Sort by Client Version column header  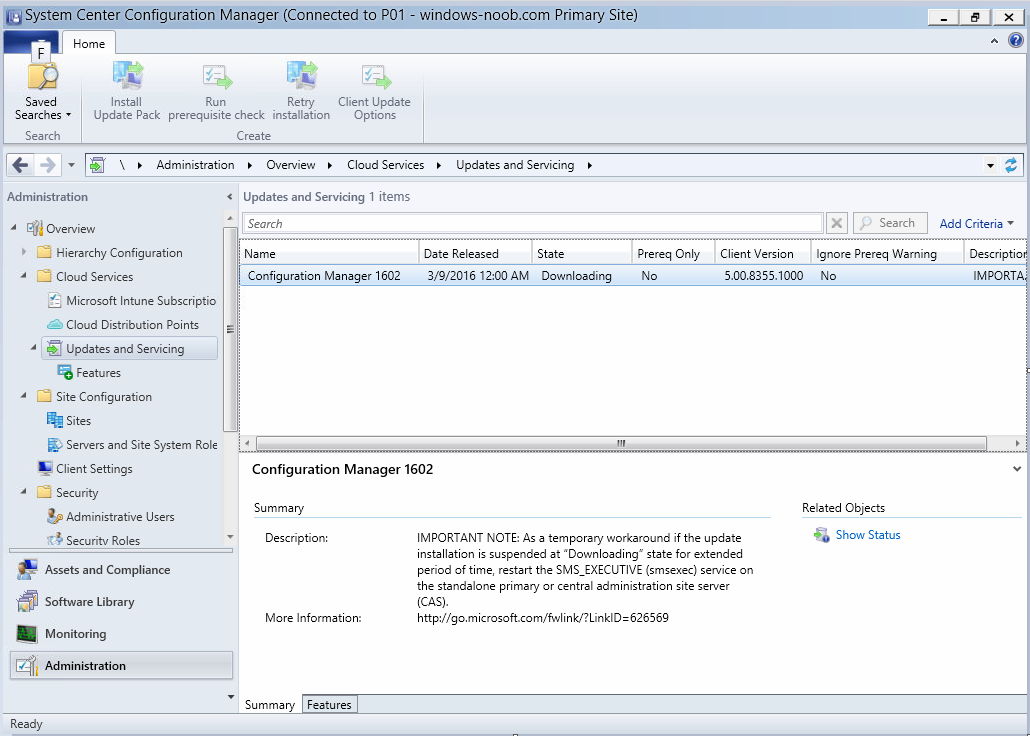tap(763, 254)
